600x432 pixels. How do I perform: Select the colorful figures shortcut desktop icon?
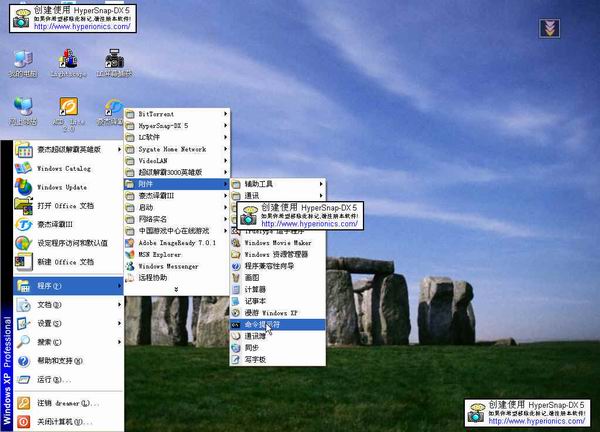(68, 64)
